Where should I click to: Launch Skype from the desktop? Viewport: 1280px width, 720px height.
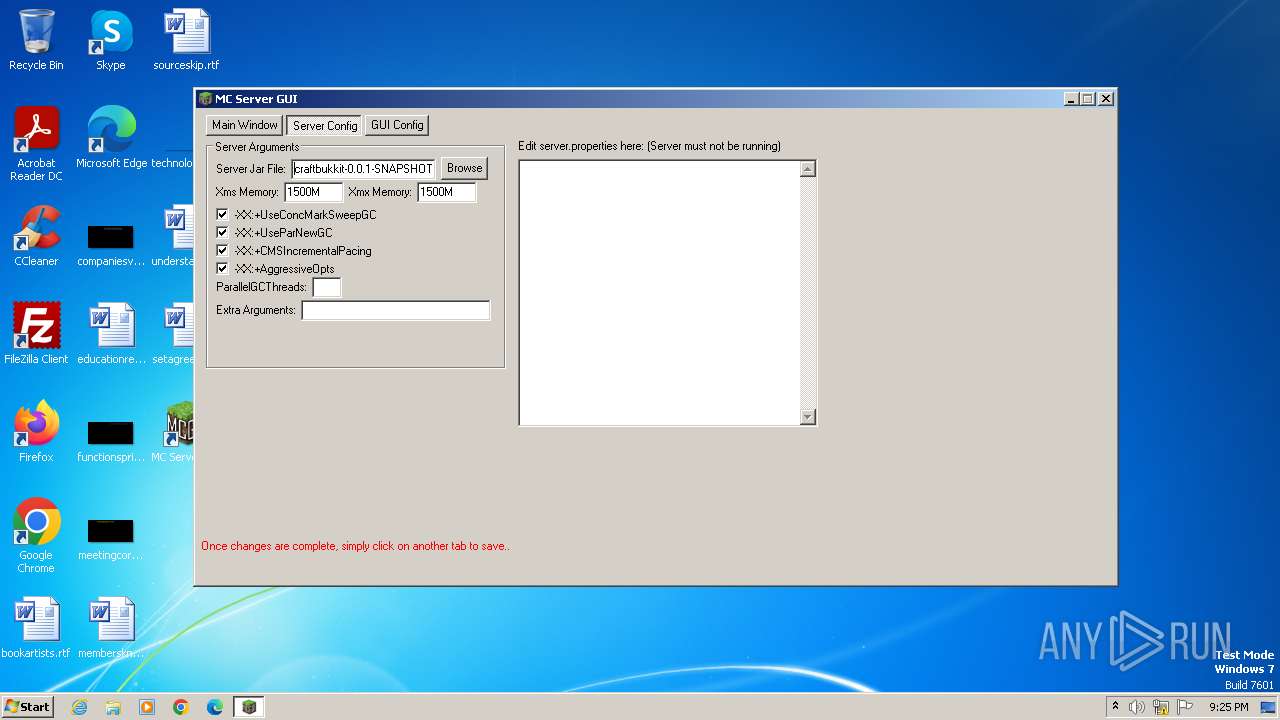110,40
